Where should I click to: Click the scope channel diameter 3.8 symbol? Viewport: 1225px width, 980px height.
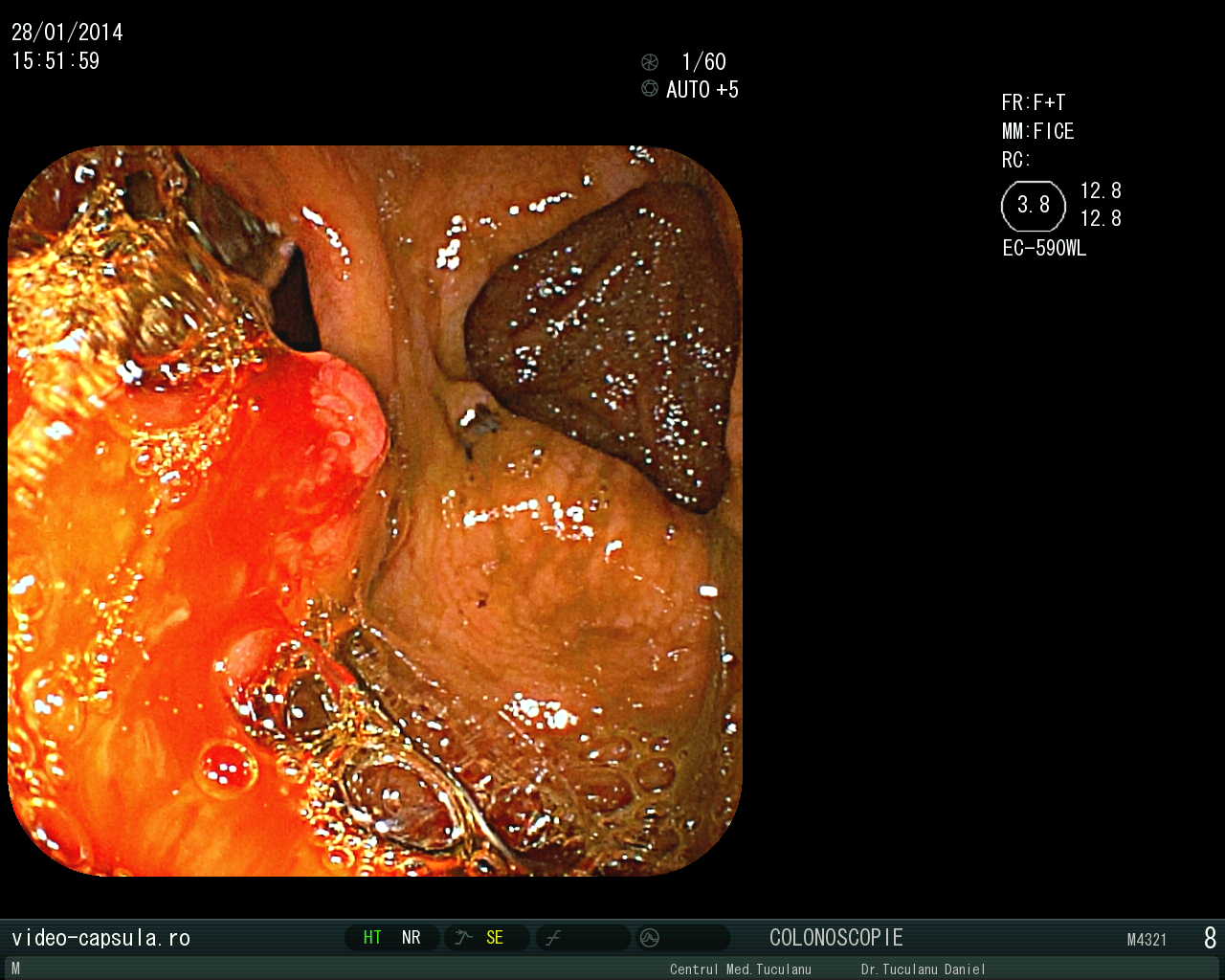1033,206
